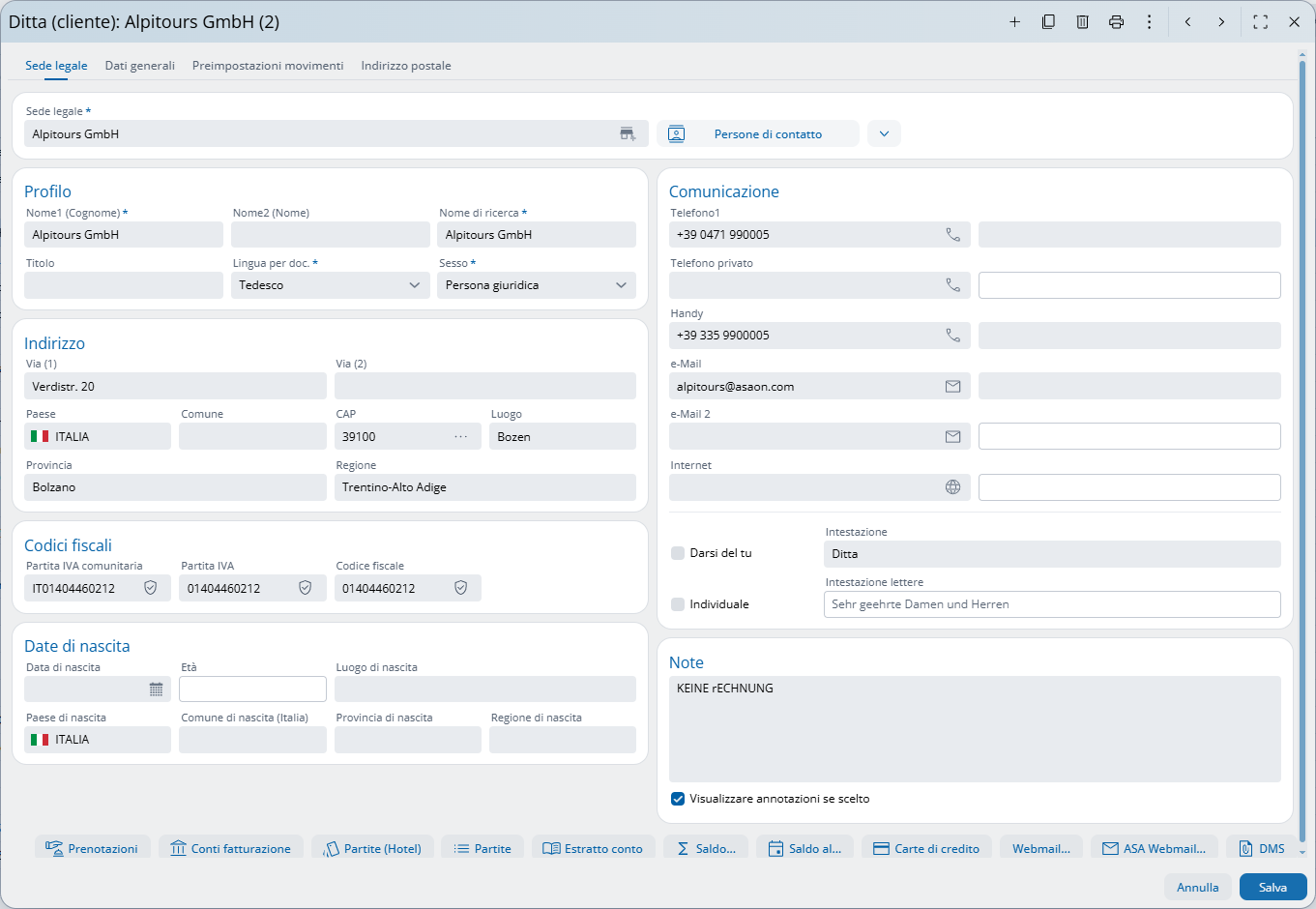Open calendar picker for Data di nascita
Image resolution: width=1316 pixels, height=909 pixels.
pos(156,689)
